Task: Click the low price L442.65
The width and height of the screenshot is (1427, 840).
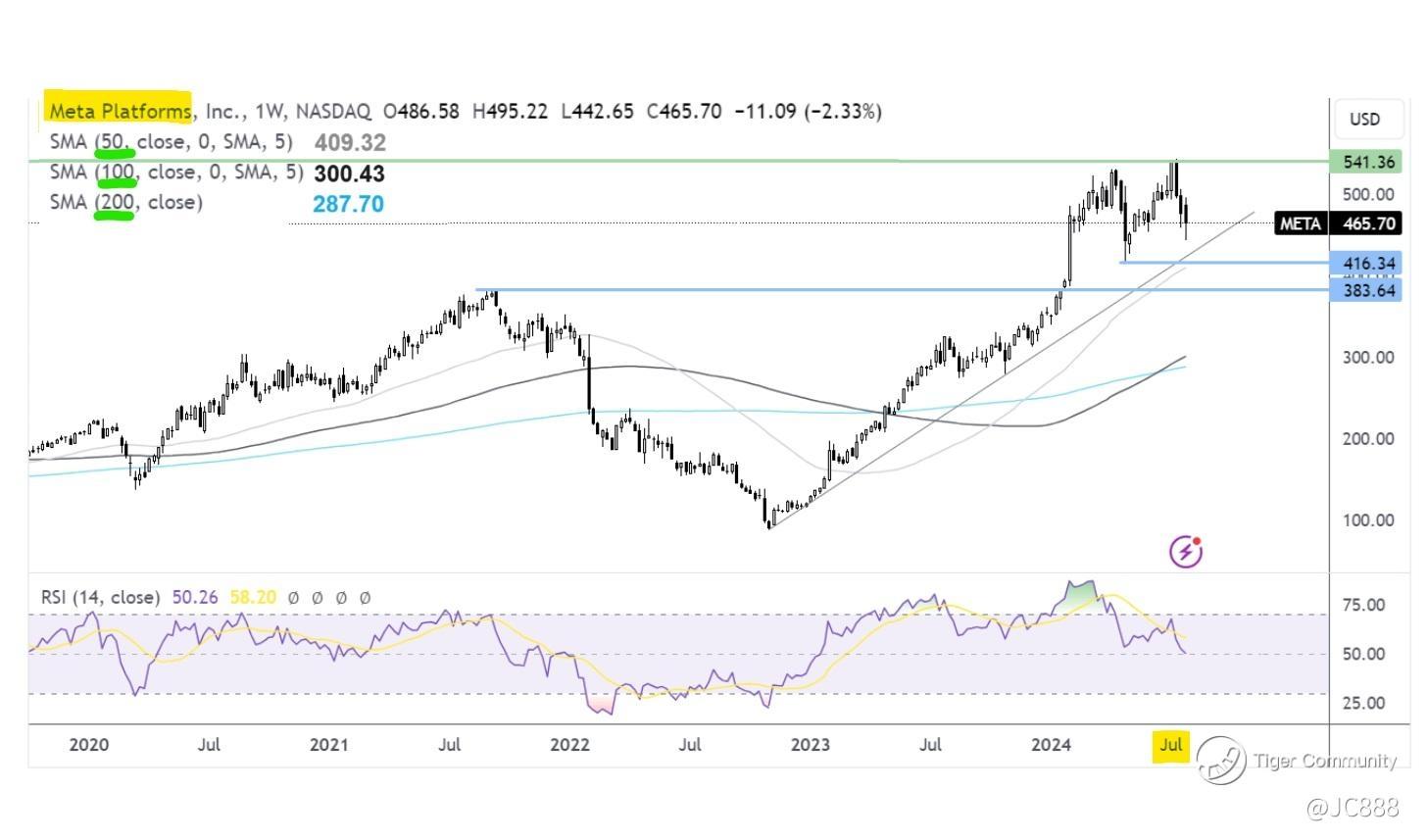Action: tap(597, 111)
